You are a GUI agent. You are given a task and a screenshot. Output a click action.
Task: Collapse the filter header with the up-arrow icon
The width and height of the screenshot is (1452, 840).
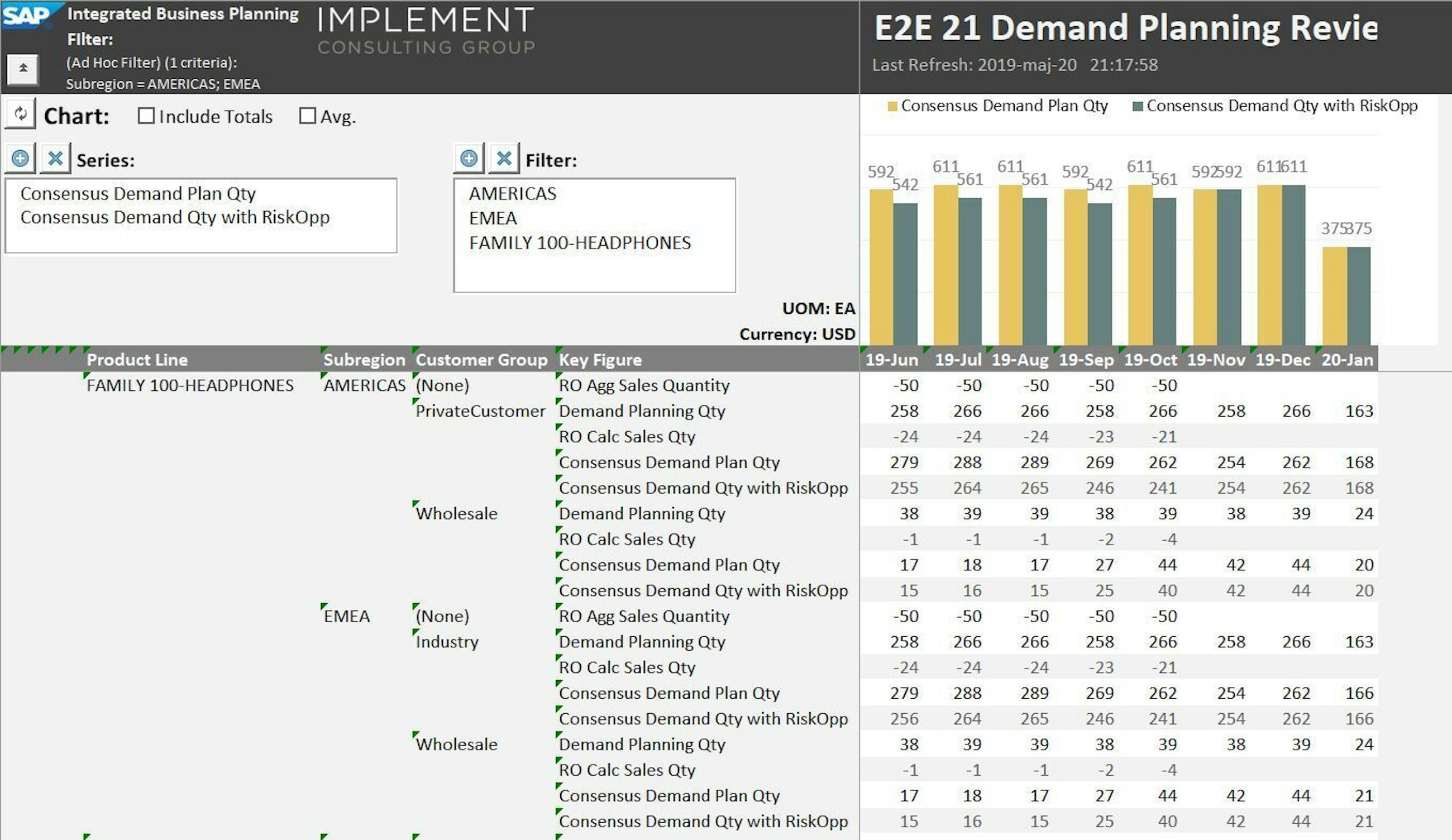pyautogui.click(x=23, y=70)
